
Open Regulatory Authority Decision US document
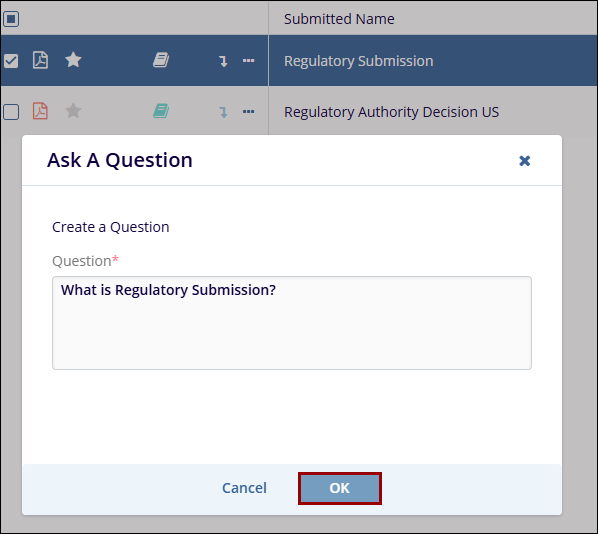(391, 112)
